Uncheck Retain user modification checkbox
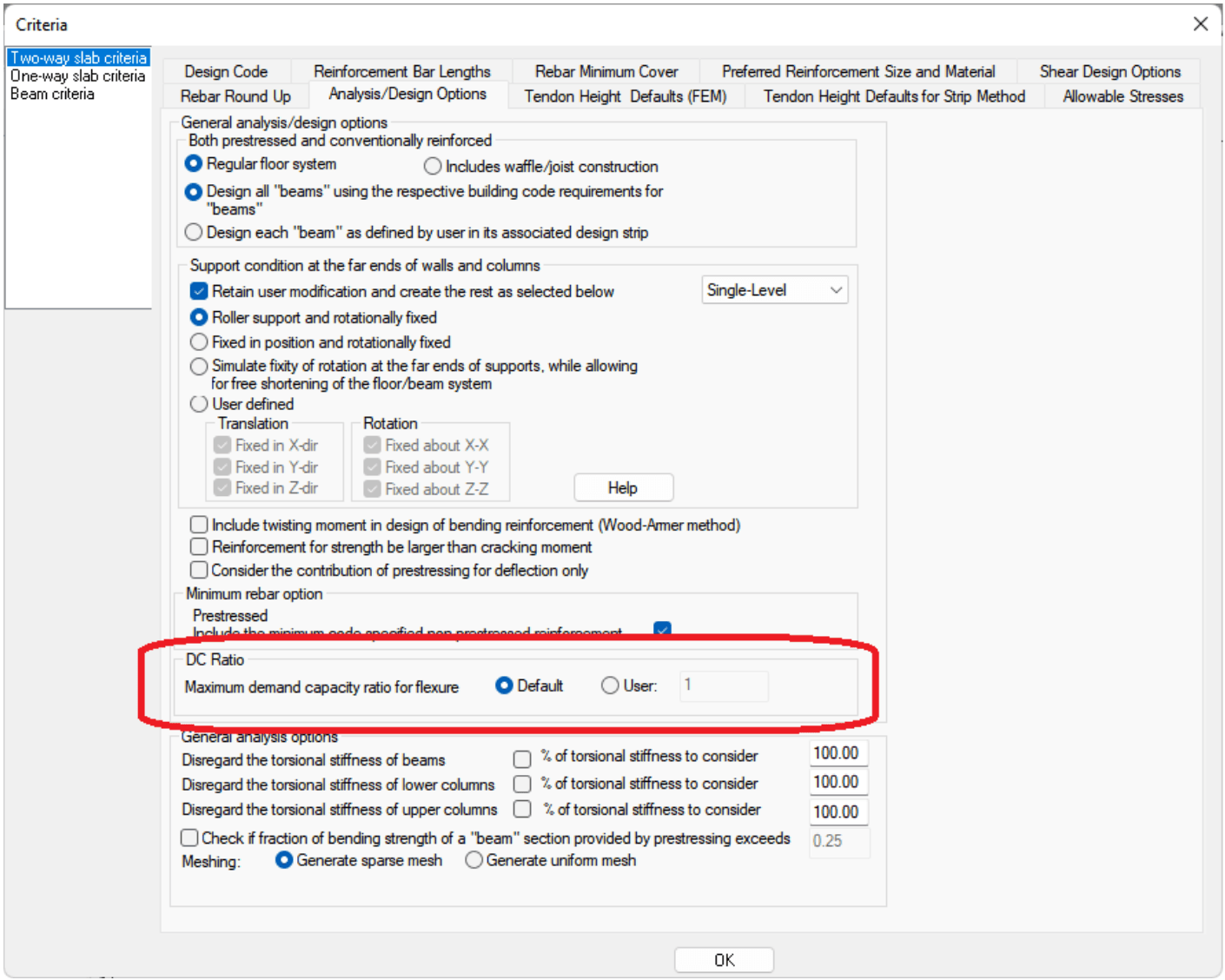Image resolution: width=1225 pixels, height=980 pixels. (x=199, y=292)
